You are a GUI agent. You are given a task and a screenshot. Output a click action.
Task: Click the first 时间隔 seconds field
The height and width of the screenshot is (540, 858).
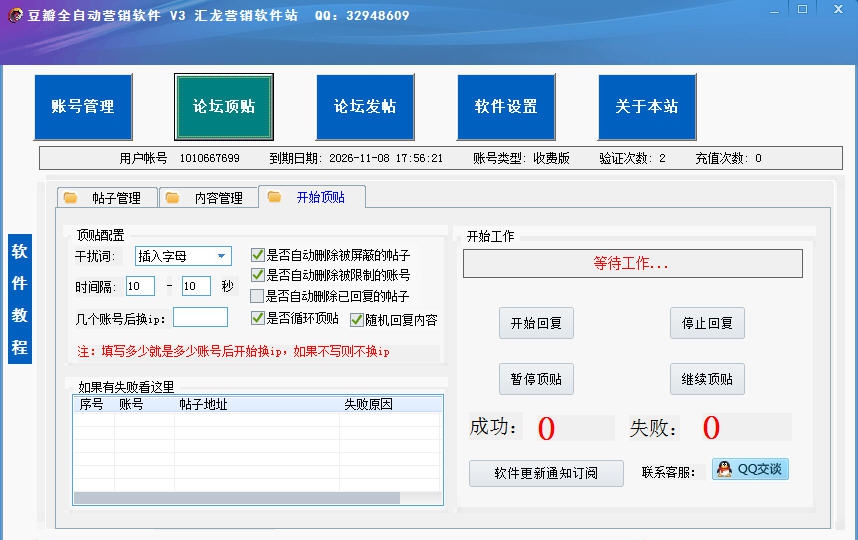pos(140,286)
